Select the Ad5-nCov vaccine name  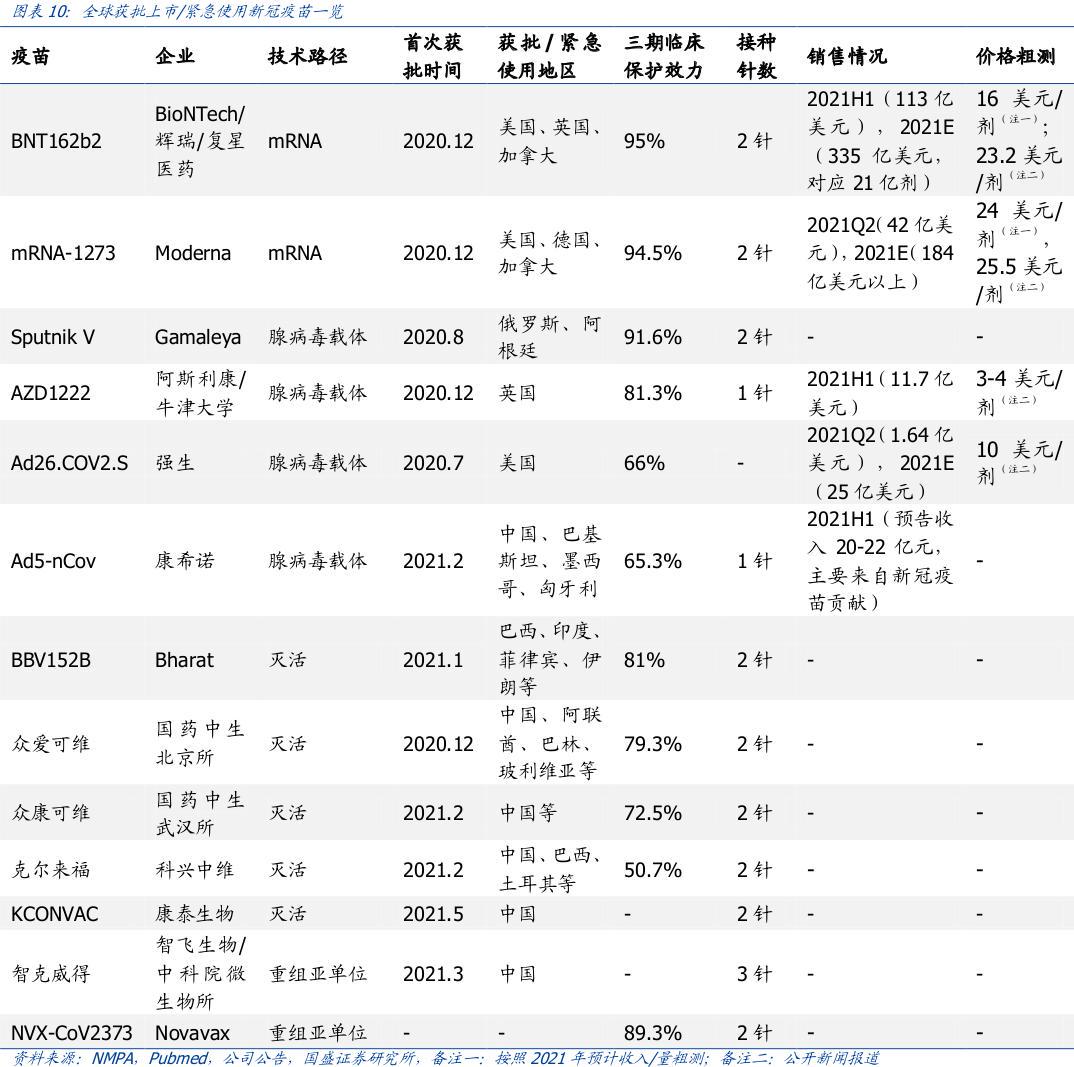(x=53, y=561)
